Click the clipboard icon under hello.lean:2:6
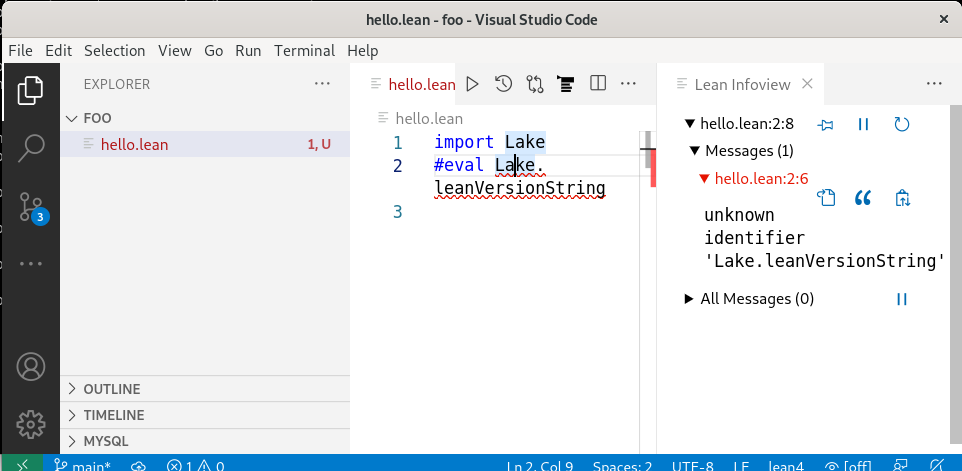 [902, 197]
